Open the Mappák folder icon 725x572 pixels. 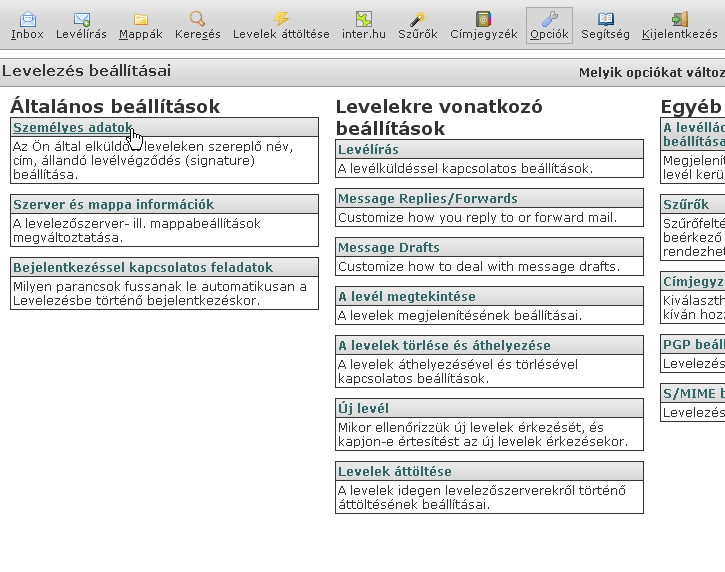(141, 19)
